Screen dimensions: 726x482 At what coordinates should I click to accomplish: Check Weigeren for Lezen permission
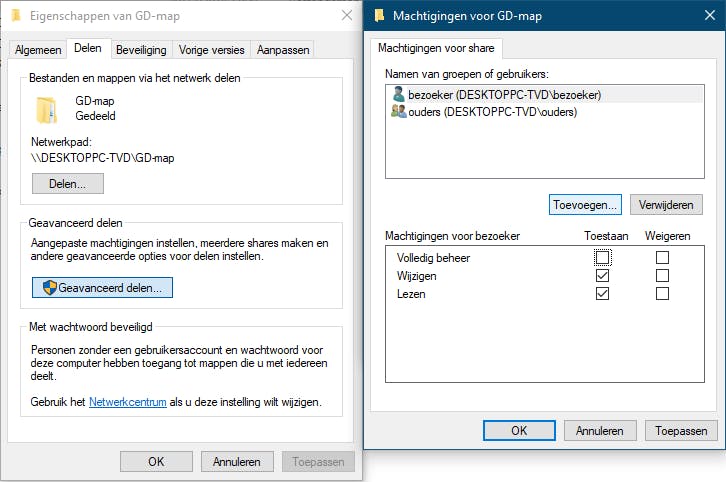pyautogui.click(x=662, y=294)
